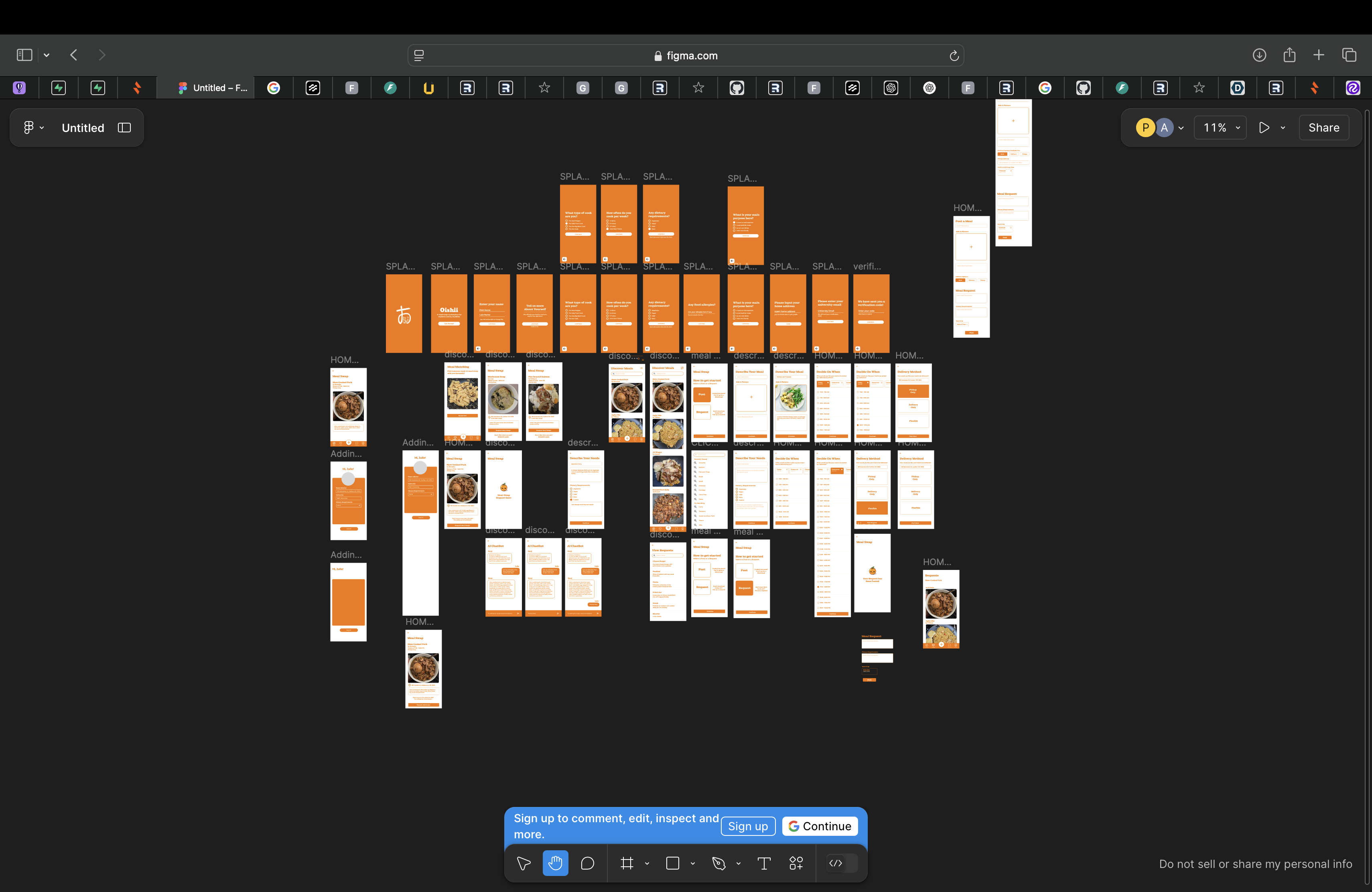Open the zoom level 11% dropdown
Viewport: 1372px width, 892px height.
pos(1221,128)
